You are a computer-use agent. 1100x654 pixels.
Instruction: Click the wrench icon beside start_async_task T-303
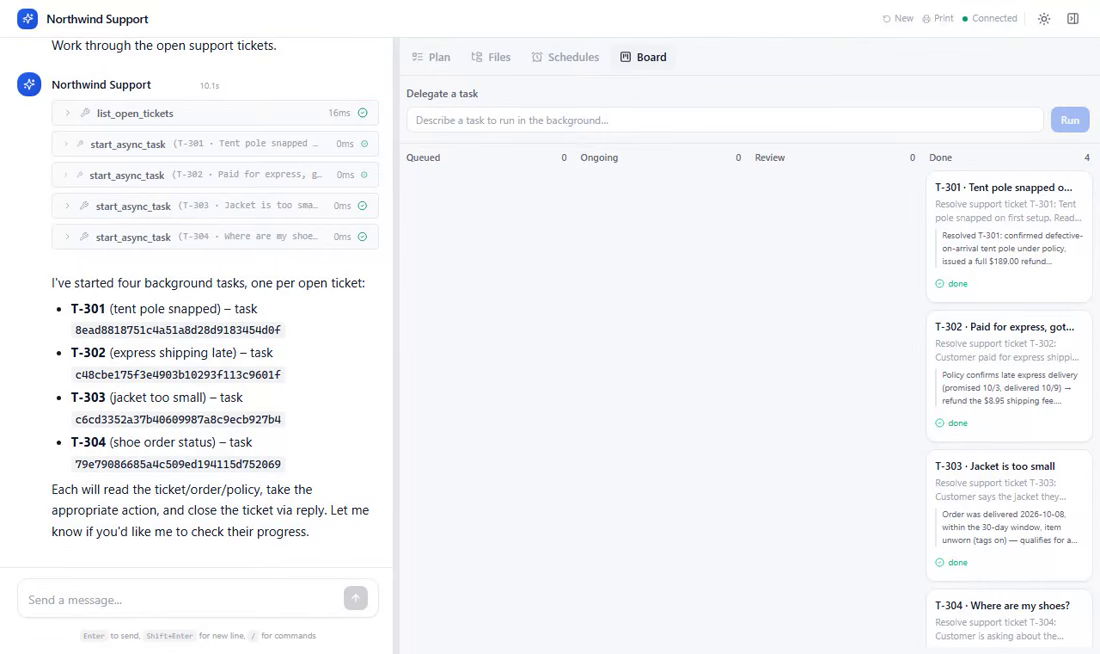tap(84, 206)
